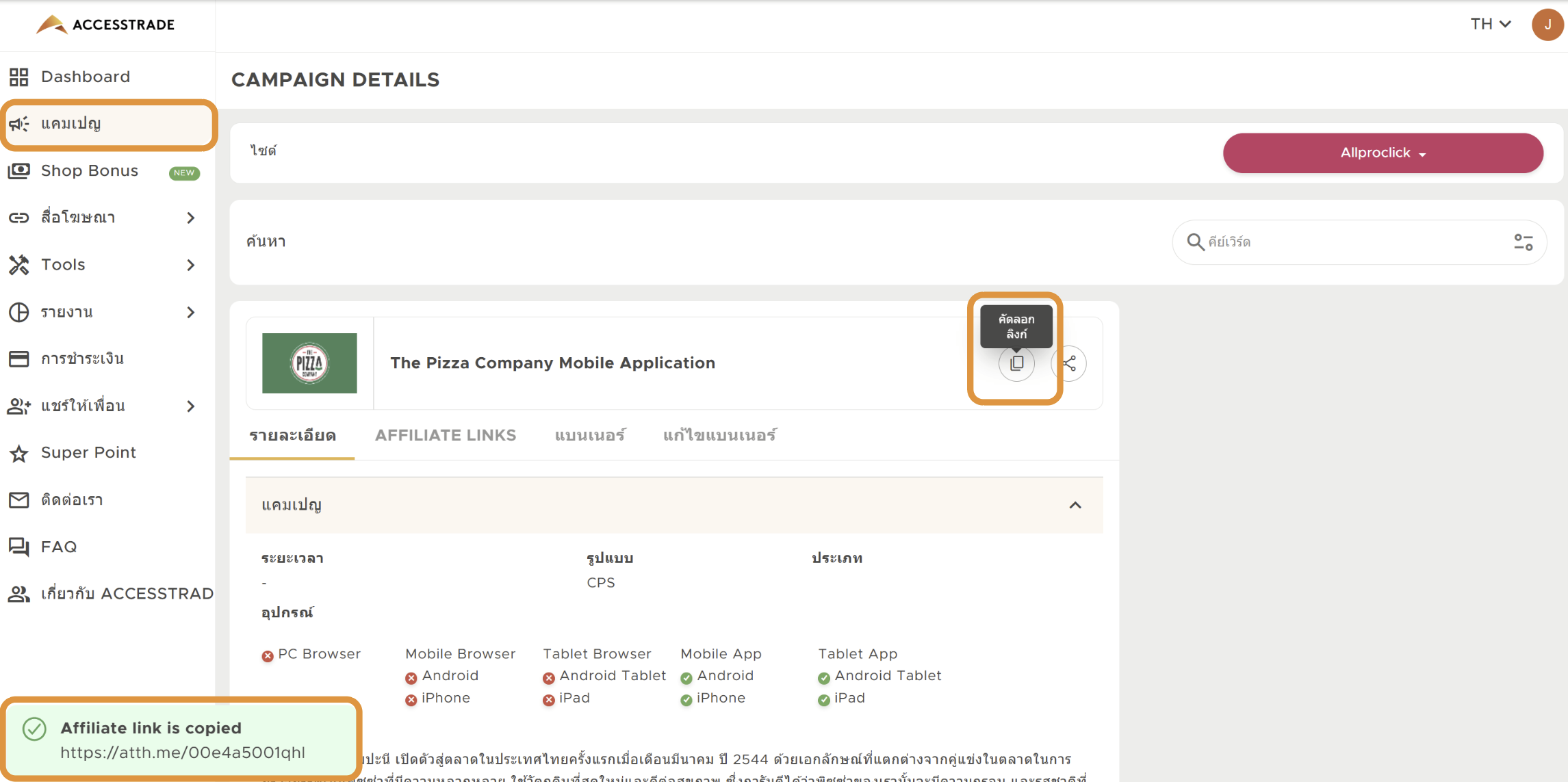Switch to the แก้ไขแบนเนอร์ tab
The width and height of the screenshot is (1568, 782).
(719, 436)
